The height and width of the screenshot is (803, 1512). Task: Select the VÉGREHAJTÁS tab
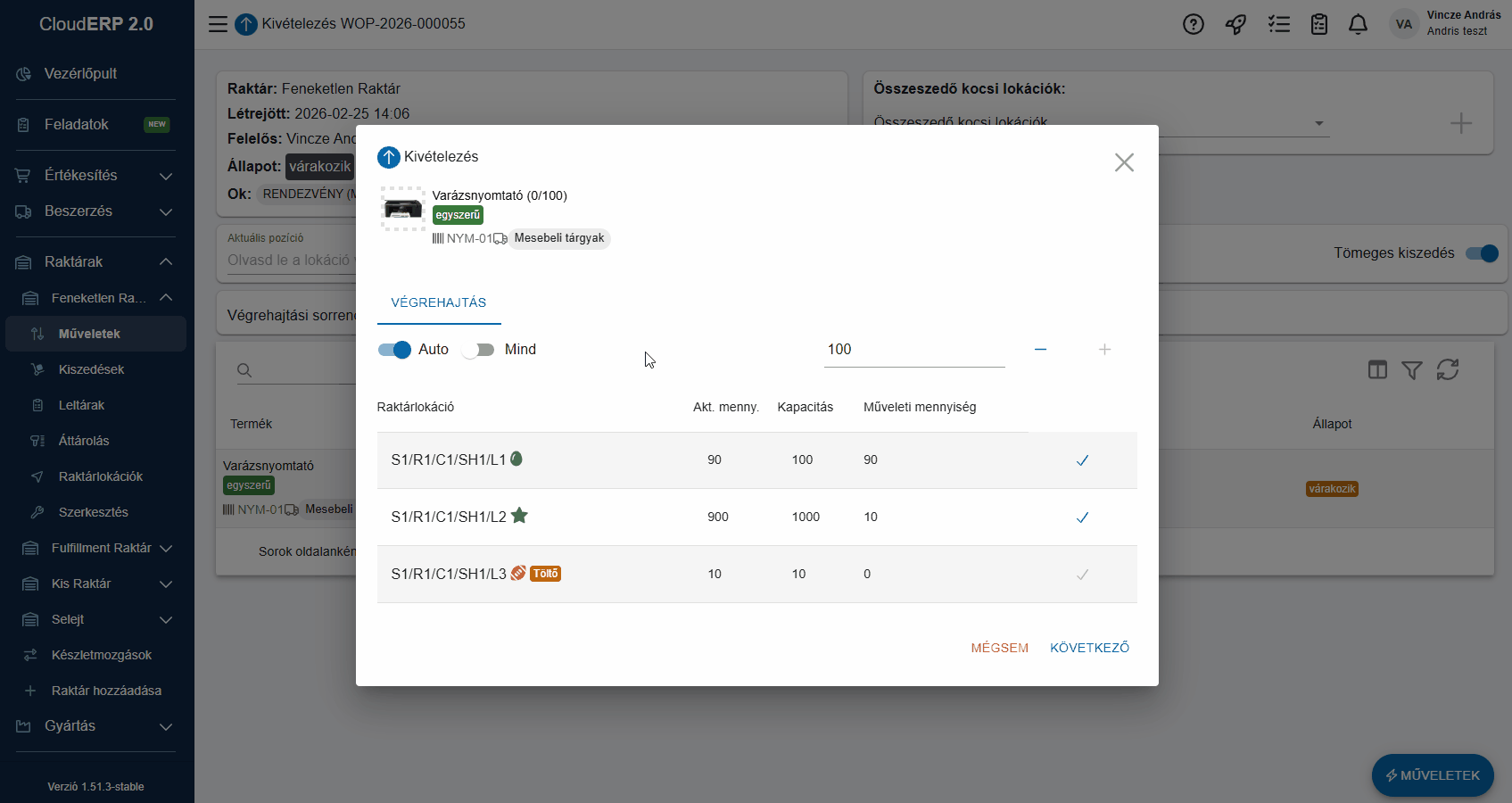pyautogui.click(x=439, y=302)
